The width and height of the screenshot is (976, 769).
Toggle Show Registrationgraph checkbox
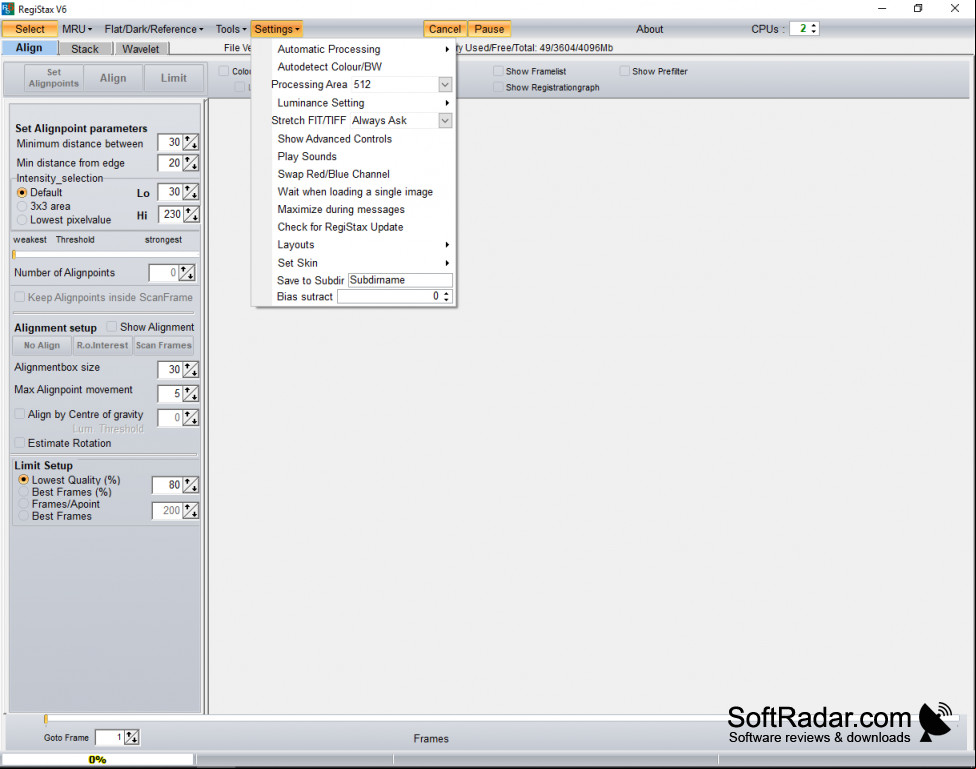click(498, 87)
